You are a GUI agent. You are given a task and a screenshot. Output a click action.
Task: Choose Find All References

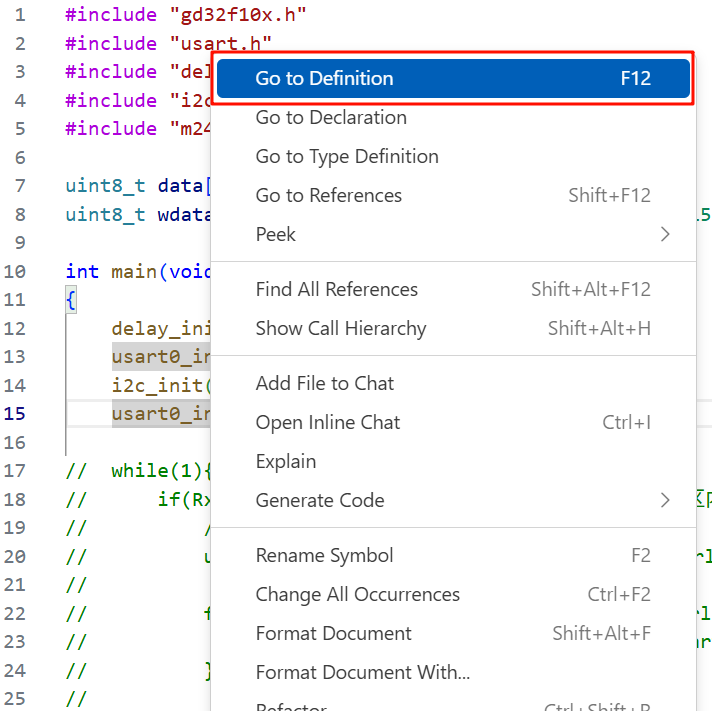click(x=453, y=290)
